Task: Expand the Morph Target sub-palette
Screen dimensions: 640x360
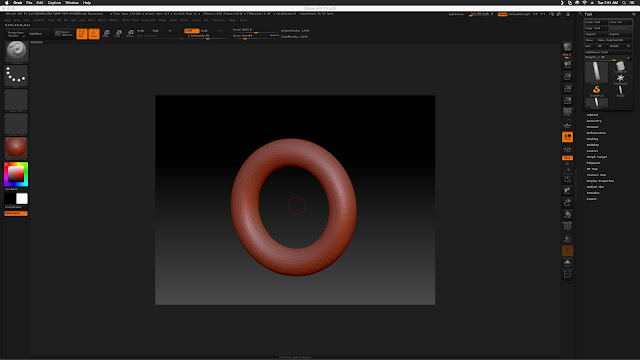Action: (597, 157)
